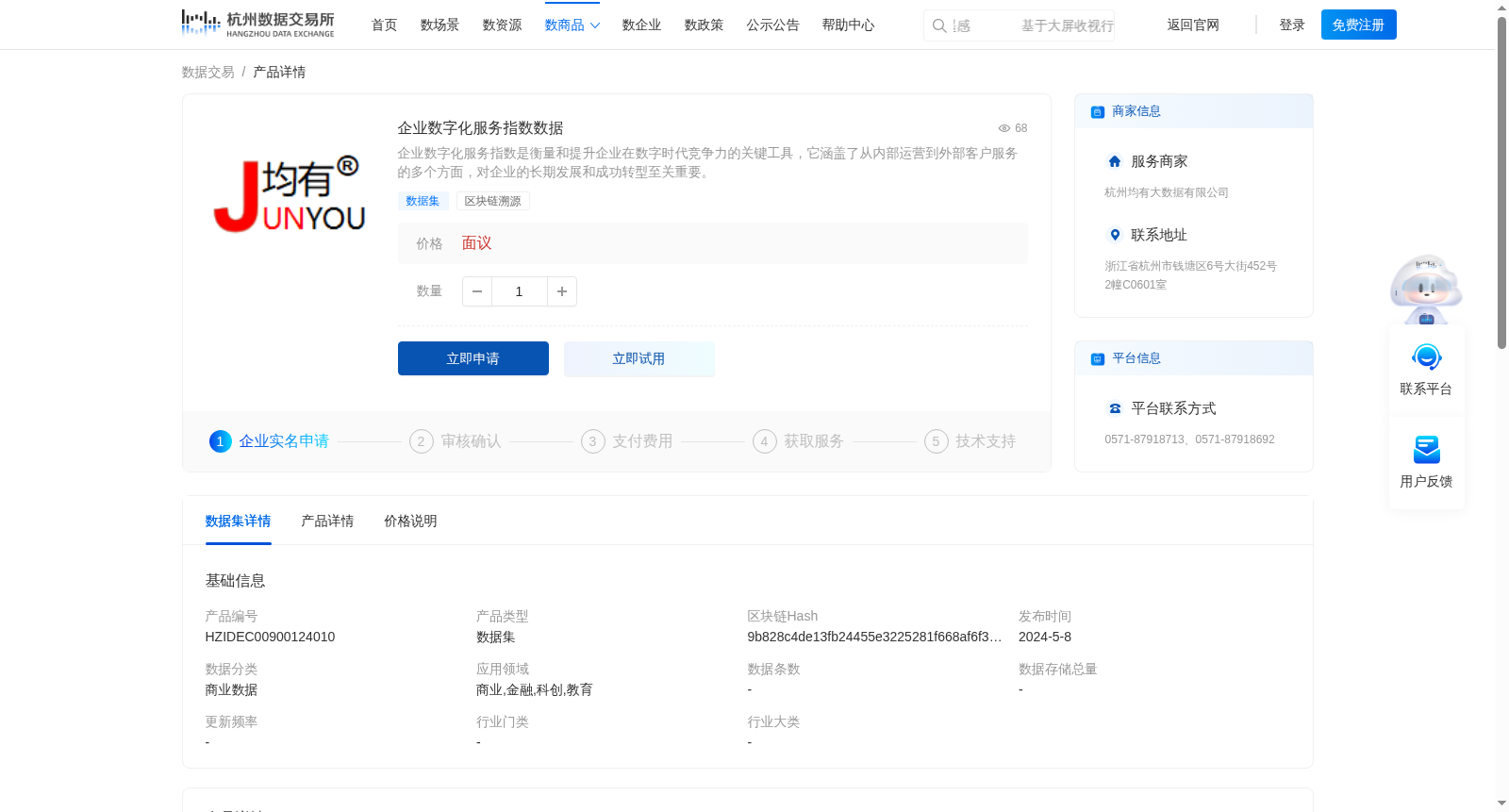This screenshot has width=1509, height=812.
Task: Click 商业数据 category value
Action: (x=232, y=689)
